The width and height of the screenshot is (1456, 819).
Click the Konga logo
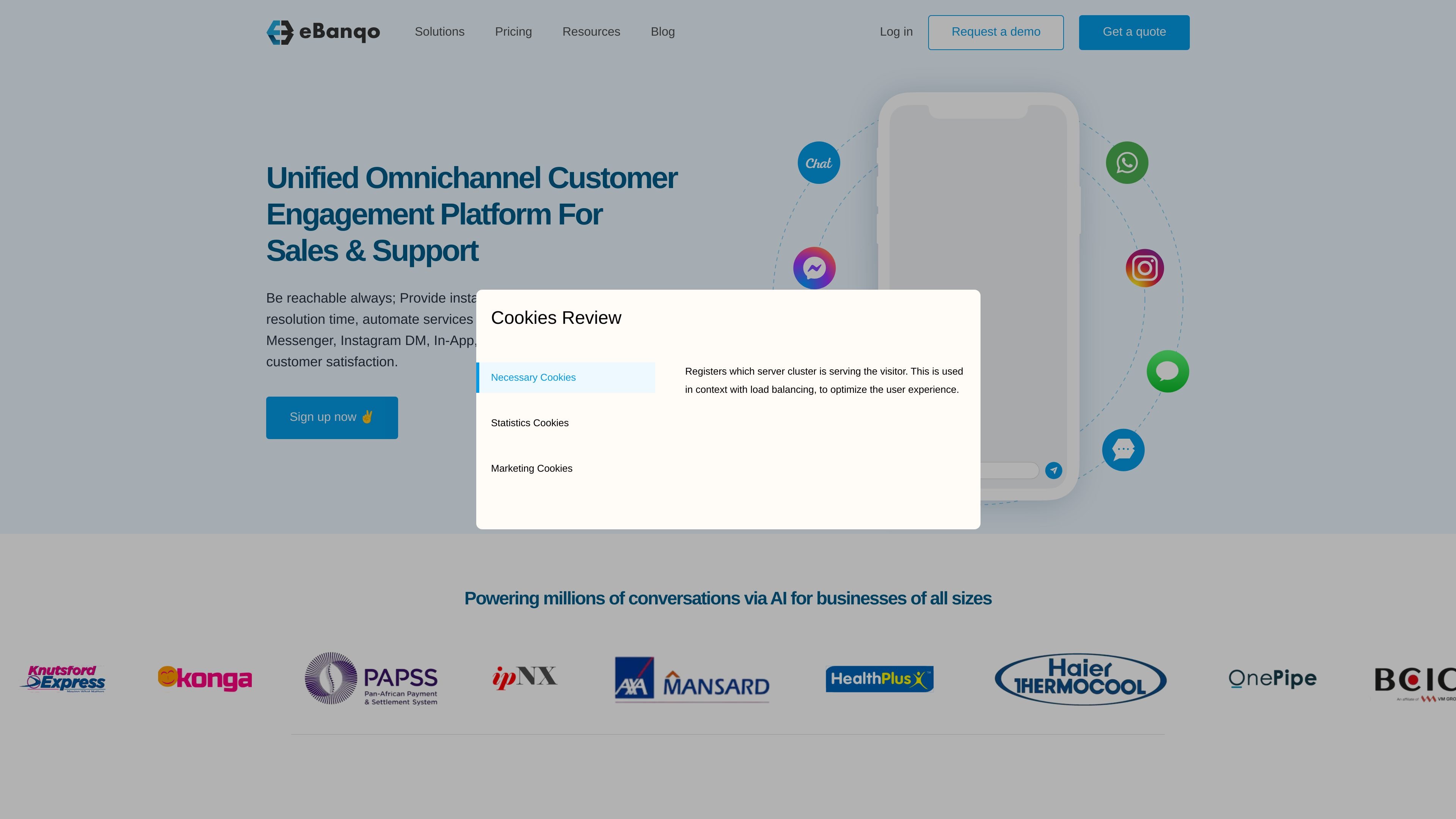[205, 678]
